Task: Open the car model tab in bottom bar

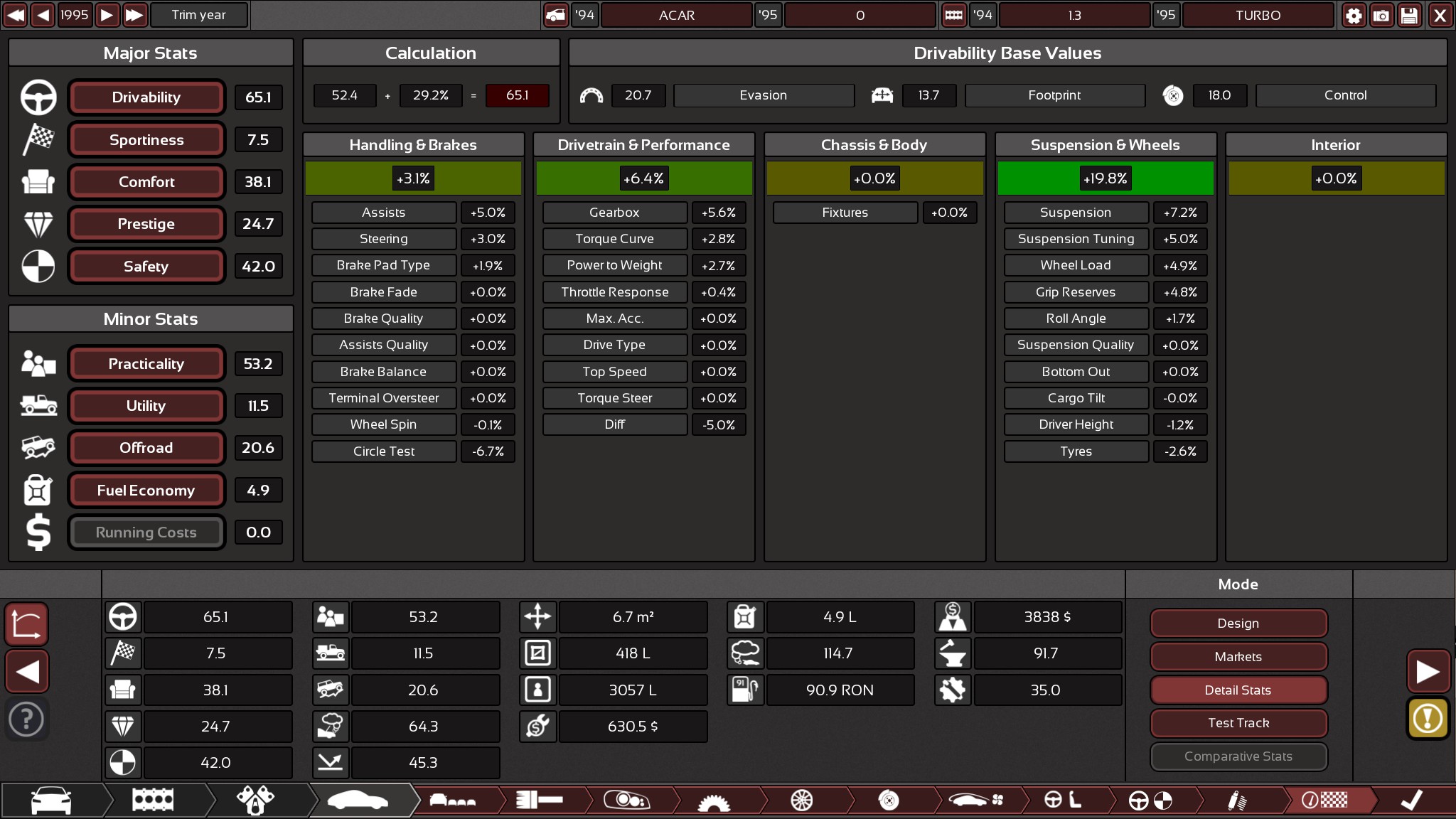Action: pyautogui.click(x=51, y=801)
